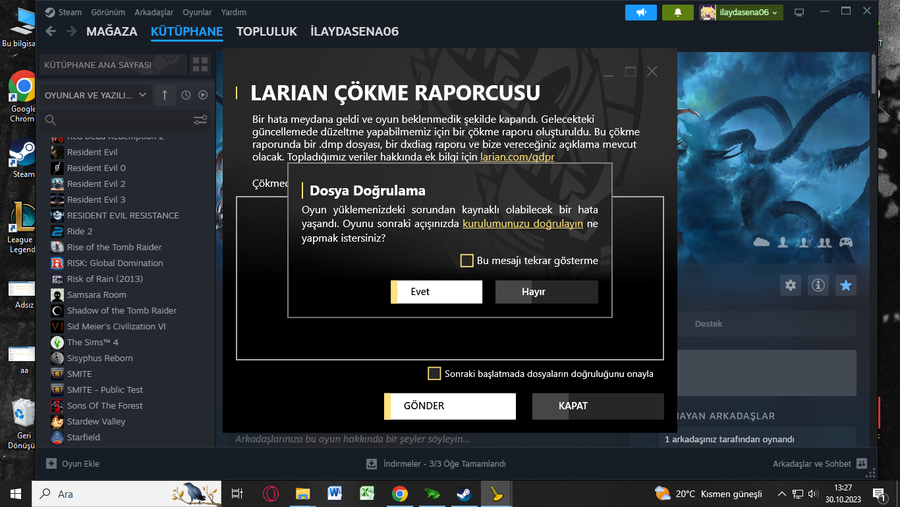Open library filter options icon
The image size is (900, 507).
tap(200, 119)
